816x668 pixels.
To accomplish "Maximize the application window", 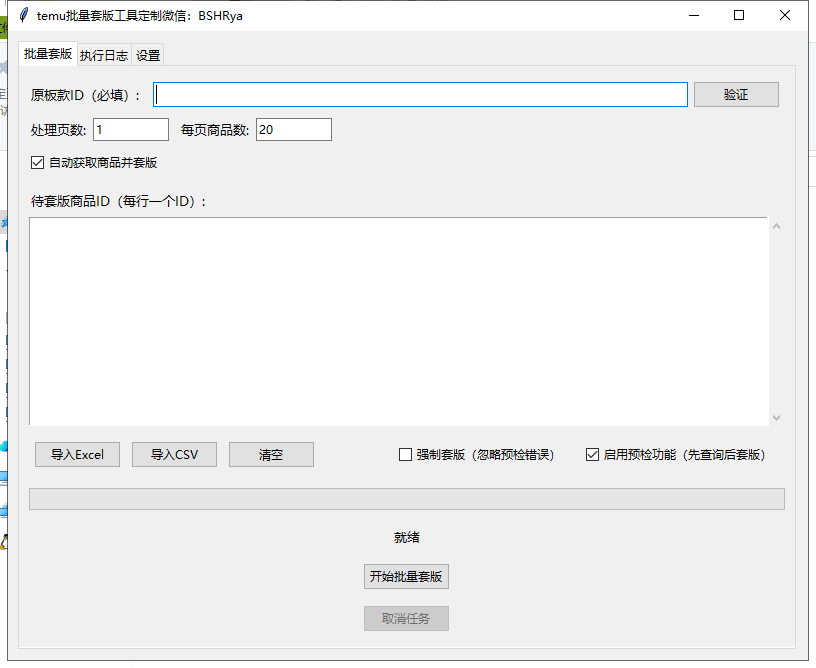I will point(739,15).
